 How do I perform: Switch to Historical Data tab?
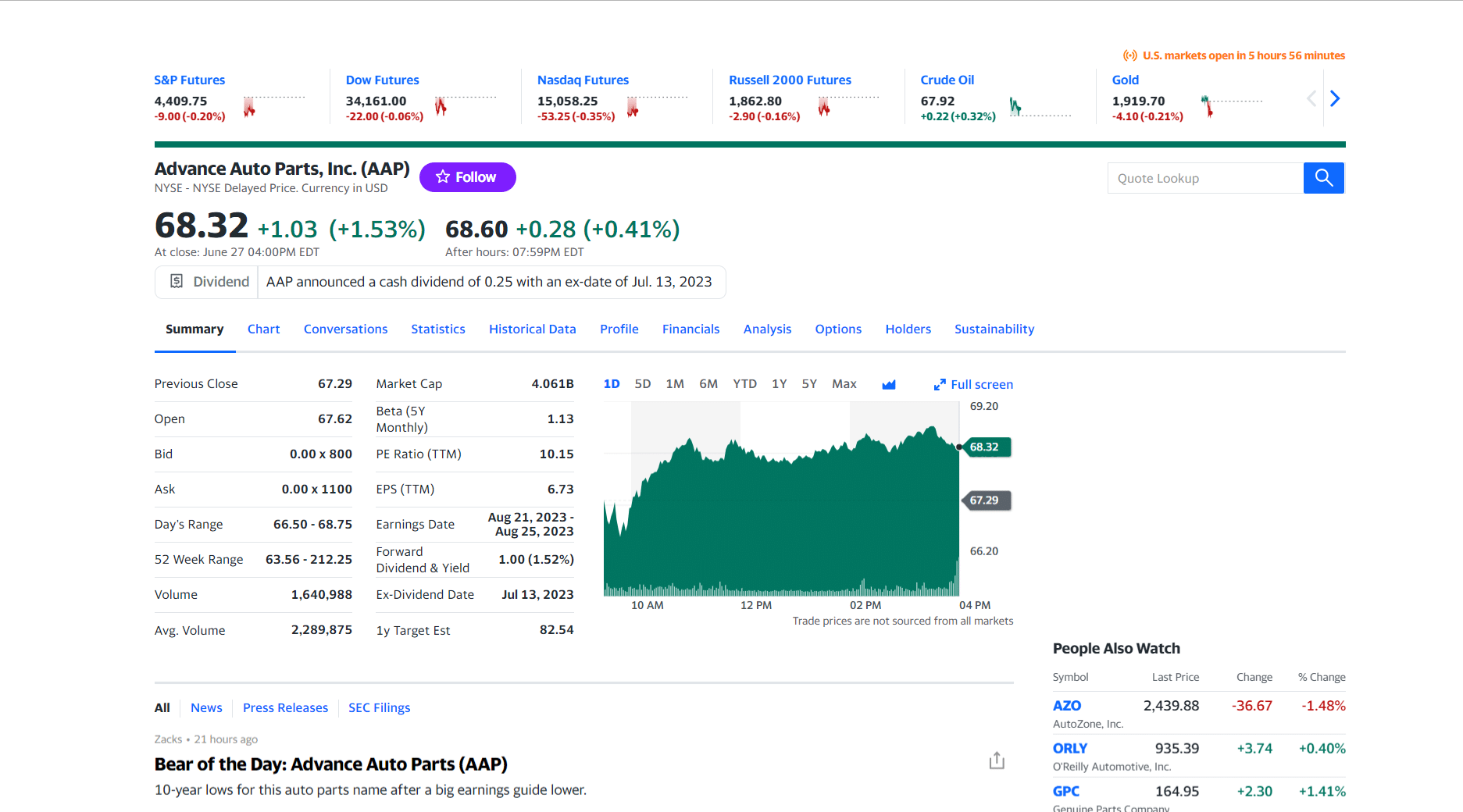[532, 329]
